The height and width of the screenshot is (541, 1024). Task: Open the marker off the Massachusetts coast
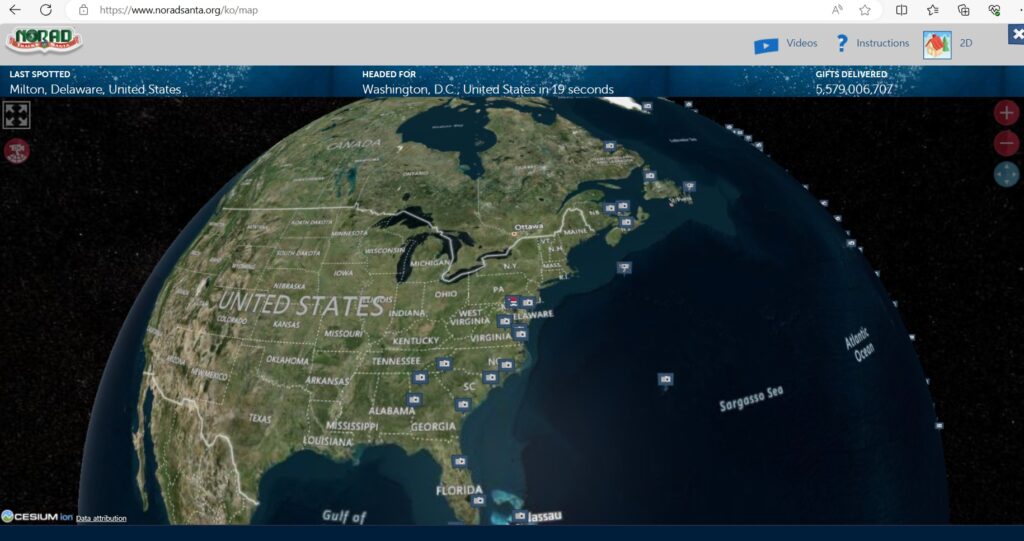[x=624, y=268]
